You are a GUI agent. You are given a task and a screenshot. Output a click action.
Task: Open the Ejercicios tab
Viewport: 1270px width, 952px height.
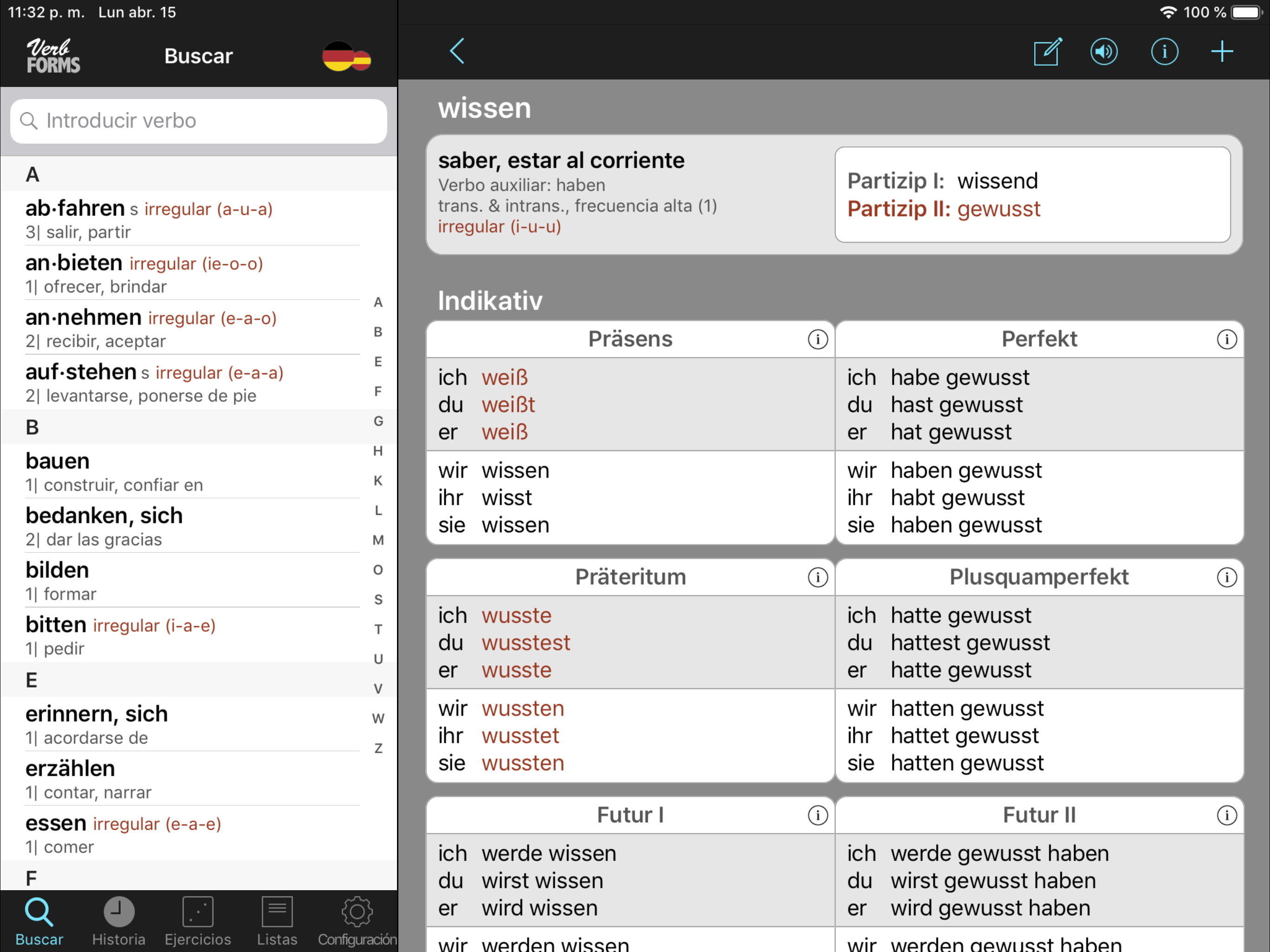198,920
